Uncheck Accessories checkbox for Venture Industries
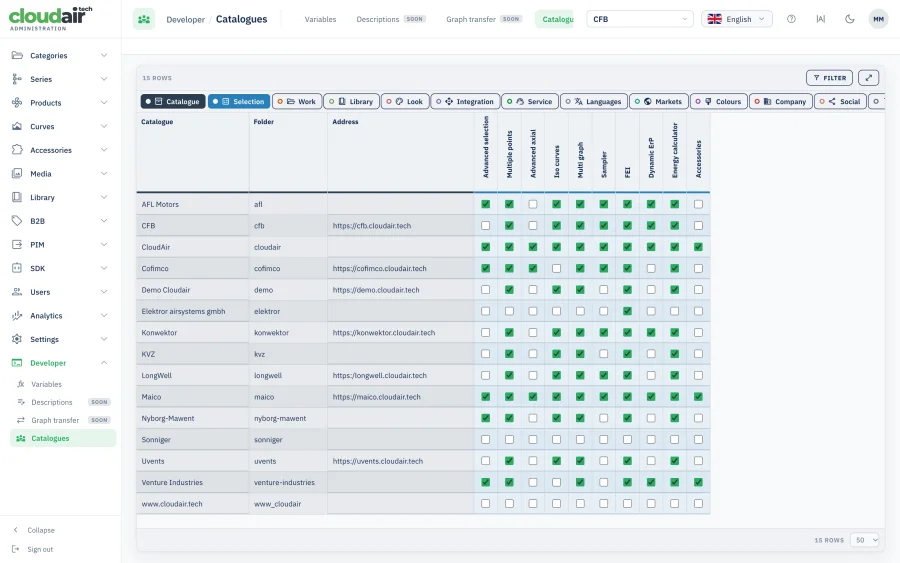Viewport: 900px width, 563px height. [698, 482]
